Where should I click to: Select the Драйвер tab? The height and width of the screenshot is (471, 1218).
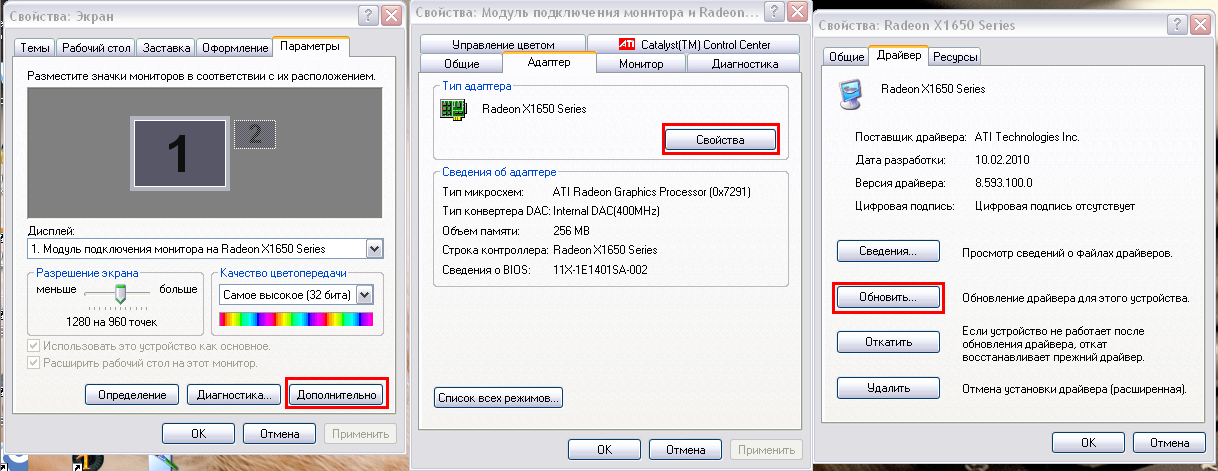click(x=898, y=54)
